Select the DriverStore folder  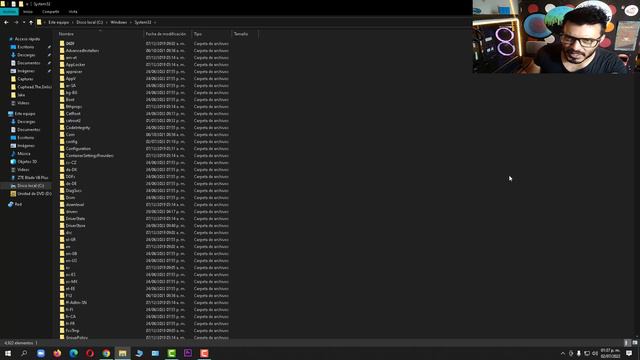point(75,226)
